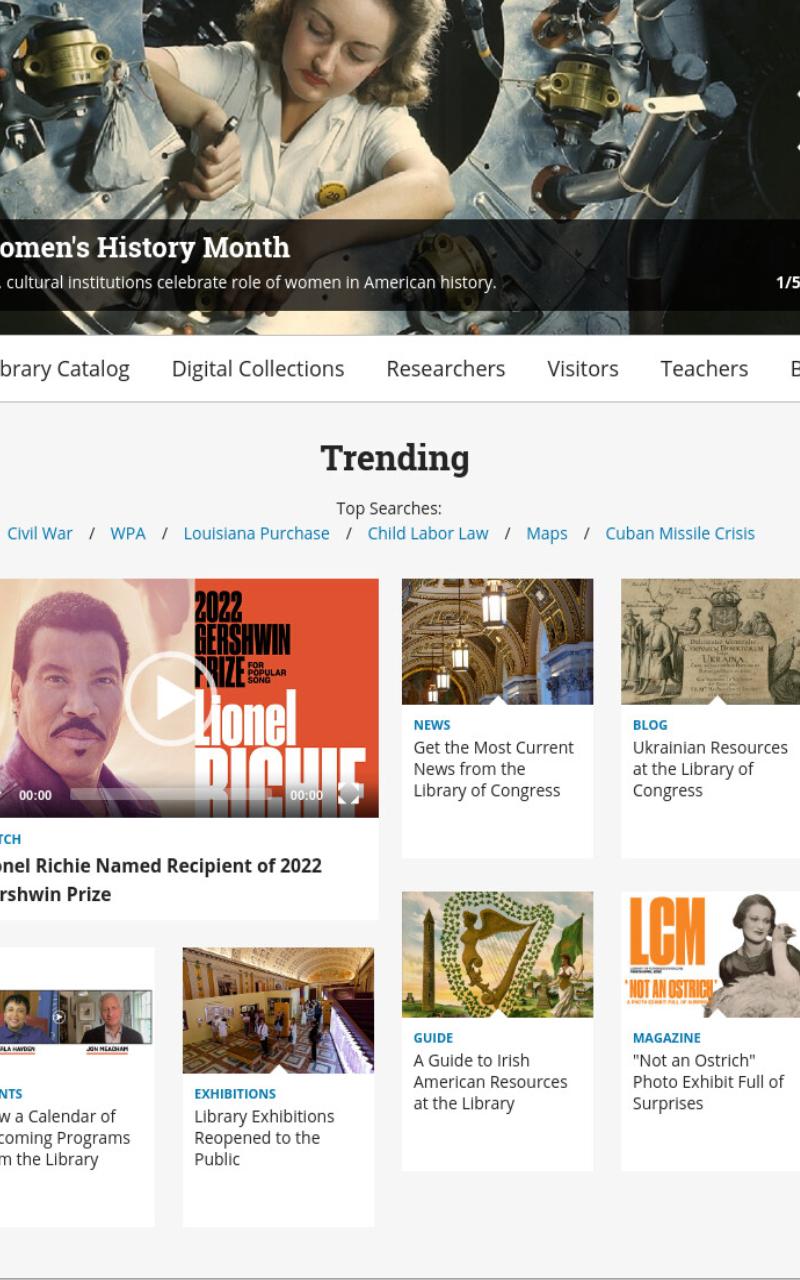Search the top term Civil War
The width and height of the screenshot is (800, 1280).
[x=40, y=533]
